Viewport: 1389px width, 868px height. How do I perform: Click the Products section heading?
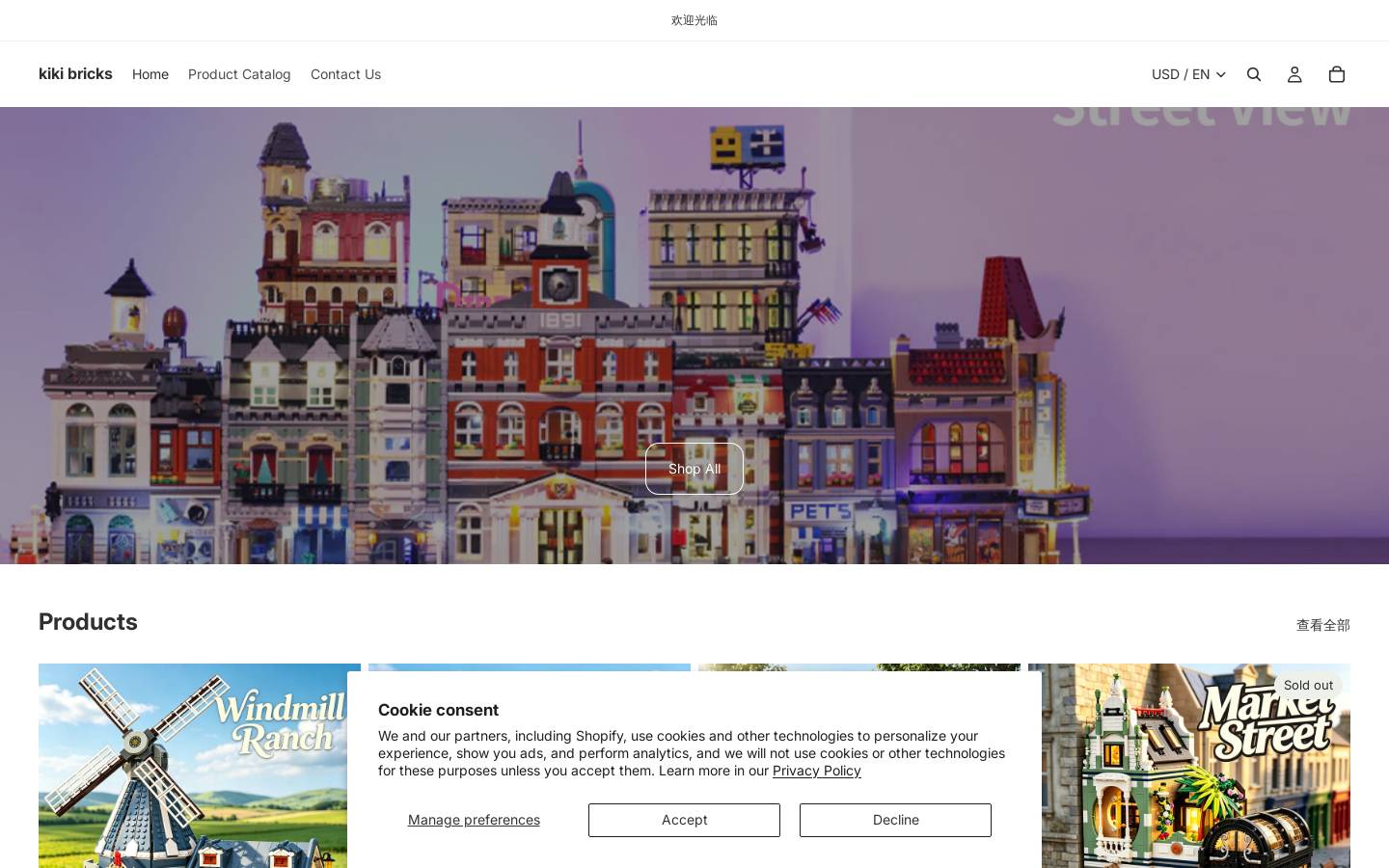[x=88, y=622]
